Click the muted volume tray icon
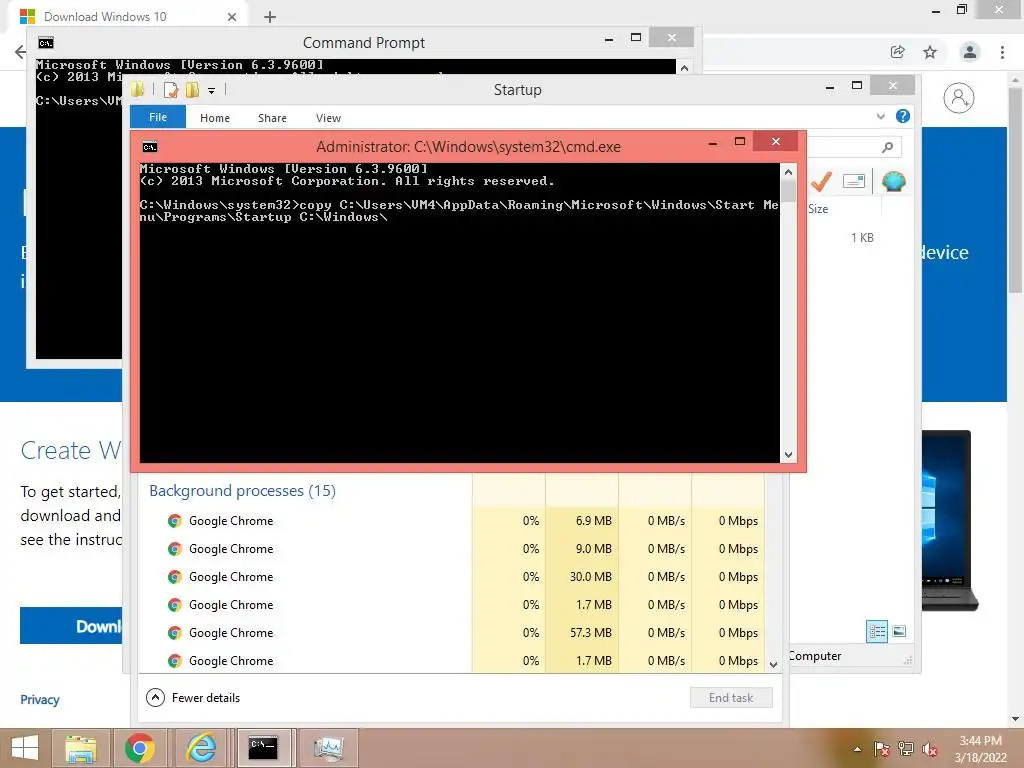1024x768 pixels. [x=930, y=749]
